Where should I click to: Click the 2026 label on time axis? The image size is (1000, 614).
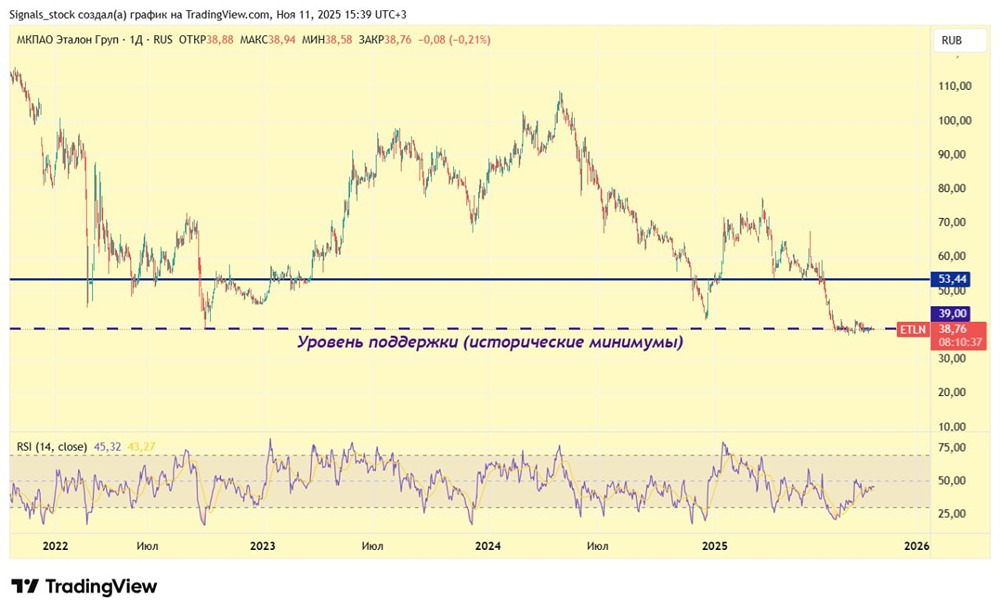(x=916, y=546)
